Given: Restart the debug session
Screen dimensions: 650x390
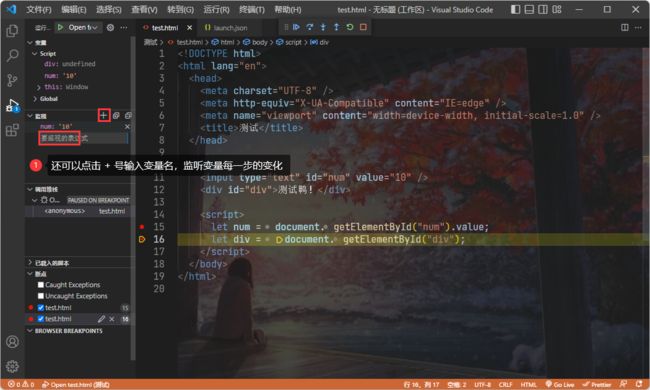Looking at the screenshot, I should tap(350, 27).
